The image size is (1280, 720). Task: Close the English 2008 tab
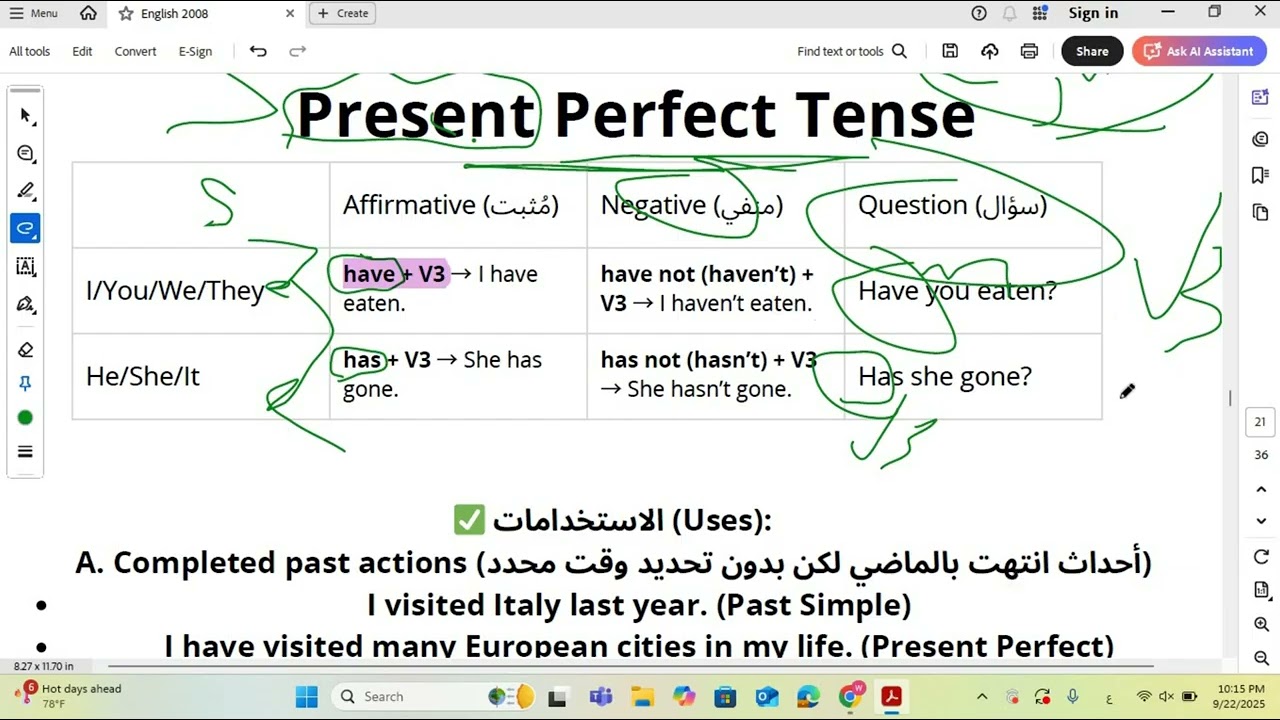[290, 13]
